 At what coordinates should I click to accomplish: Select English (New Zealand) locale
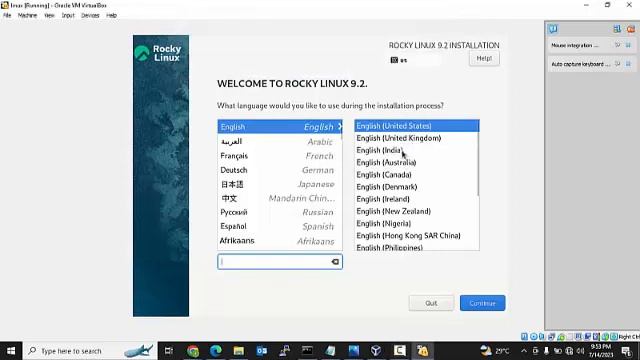click(416, 211)
